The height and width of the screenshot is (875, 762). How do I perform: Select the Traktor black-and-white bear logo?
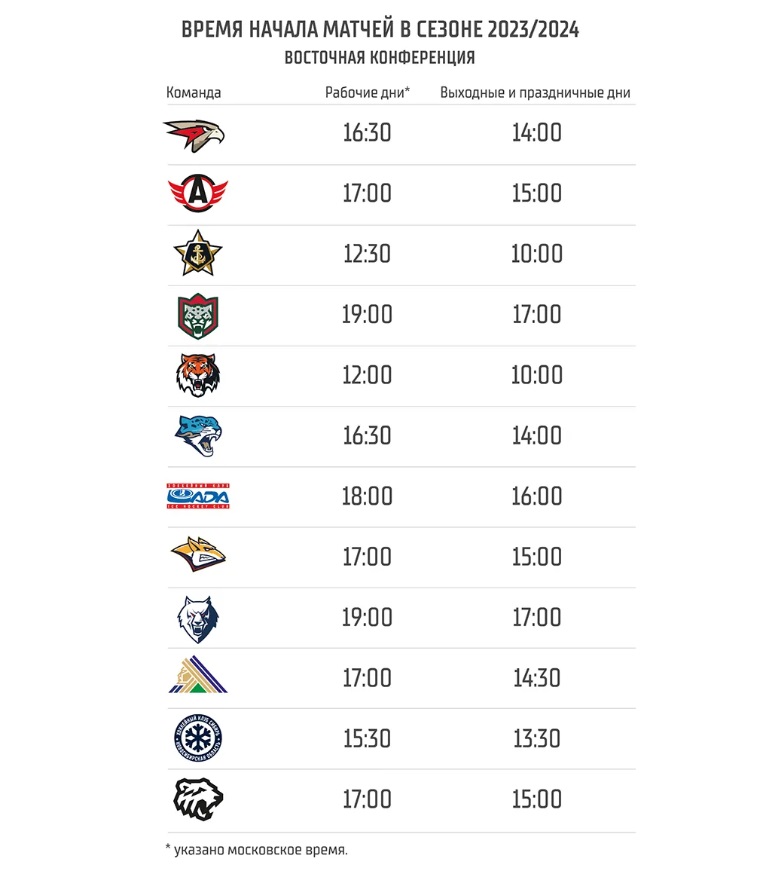(x=197, y=799)
